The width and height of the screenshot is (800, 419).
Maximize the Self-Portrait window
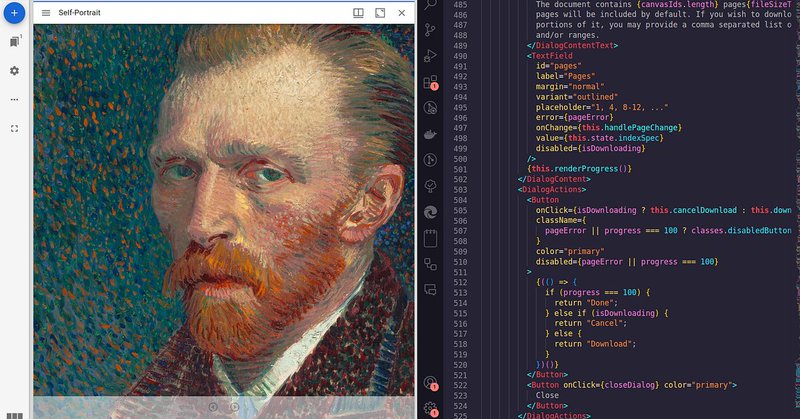coord(380,13)
